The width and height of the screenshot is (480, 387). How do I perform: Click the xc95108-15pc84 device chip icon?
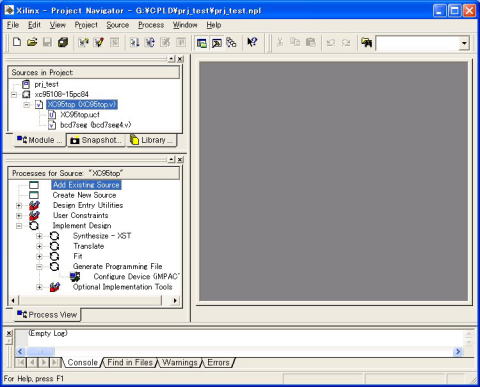[26, 94]
